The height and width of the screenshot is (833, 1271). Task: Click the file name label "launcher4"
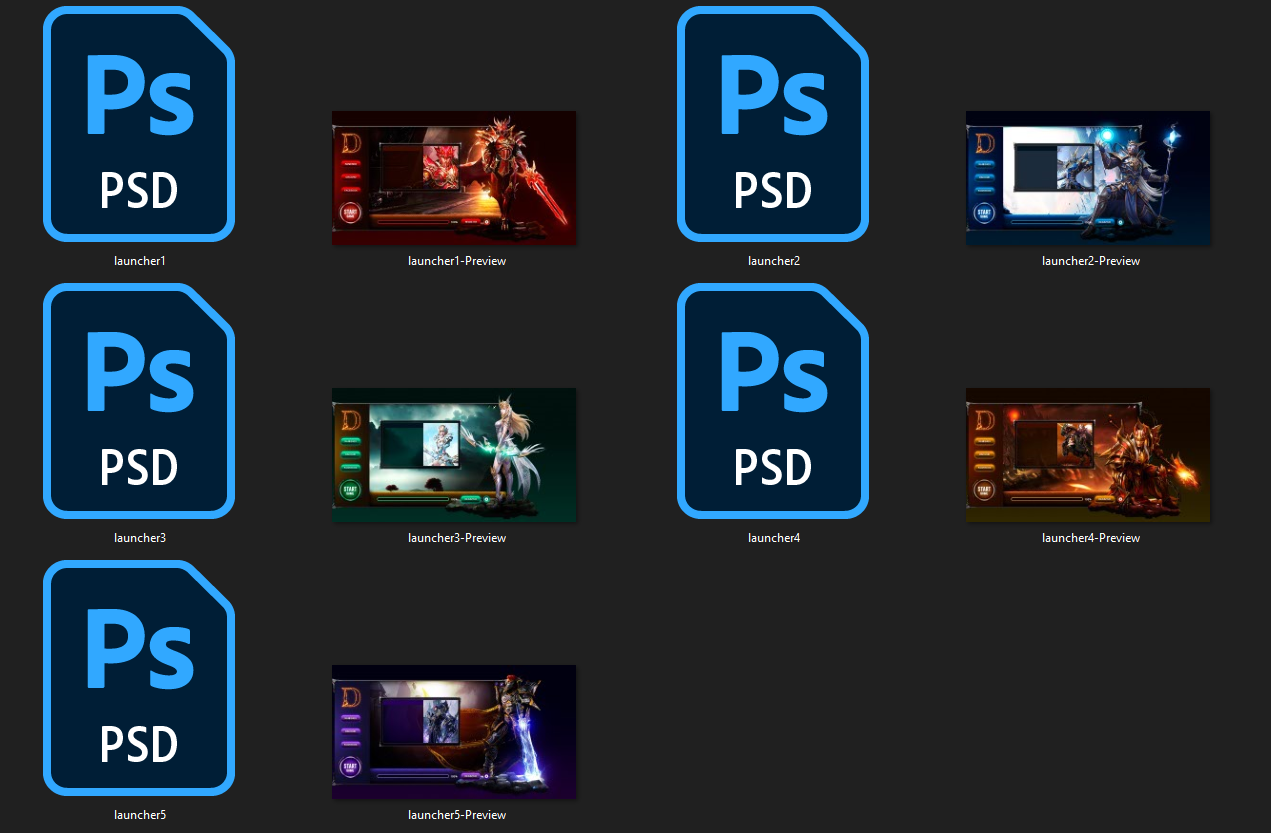[774, 538]
